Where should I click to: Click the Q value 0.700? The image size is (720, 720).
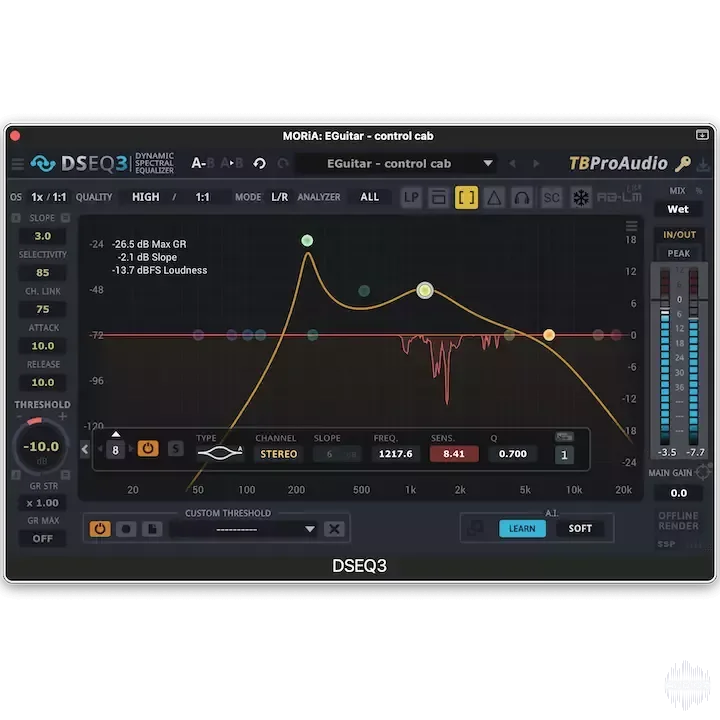coord(512,454)
